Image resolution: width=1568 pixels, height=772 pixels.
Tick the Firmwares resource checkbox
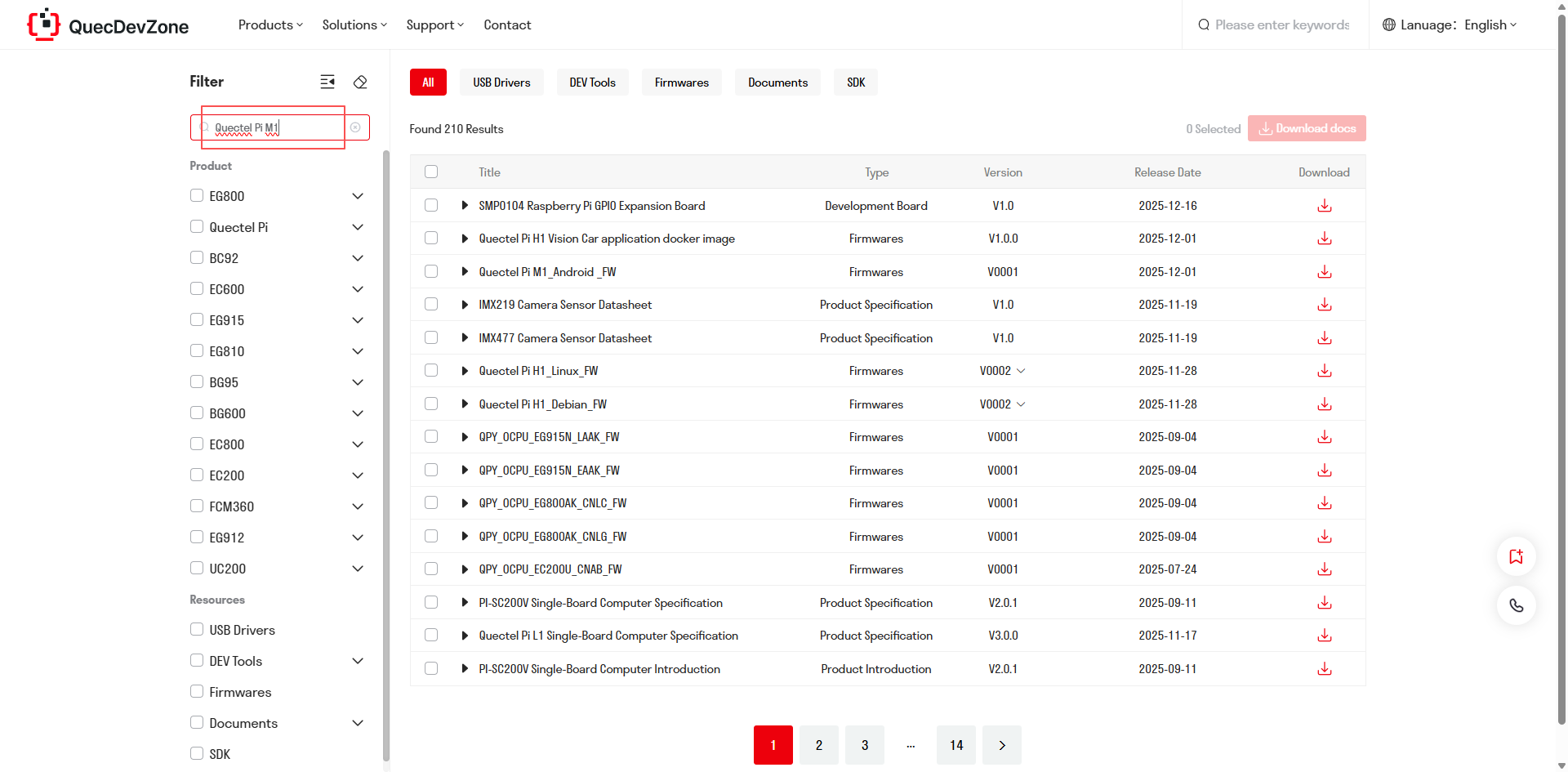[197, 692]
